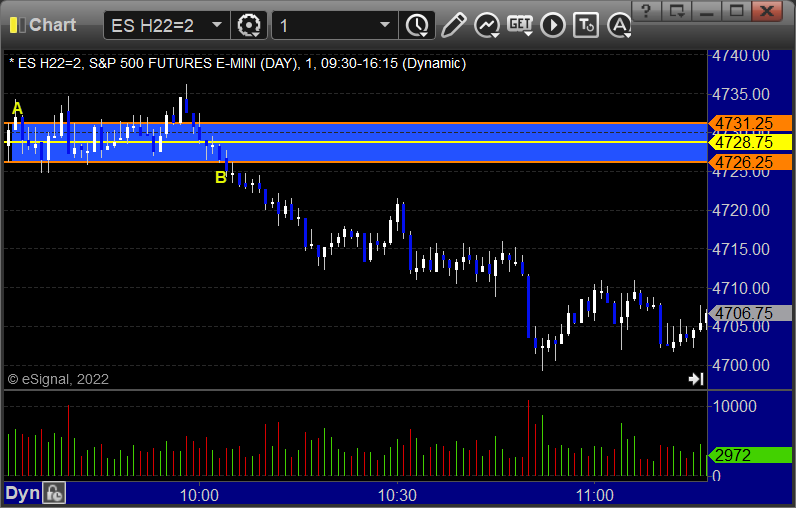Image resolution: width=796 pixels, height=508 pixels.
Task: Open the clock time template icon
Action: point(417,25)
